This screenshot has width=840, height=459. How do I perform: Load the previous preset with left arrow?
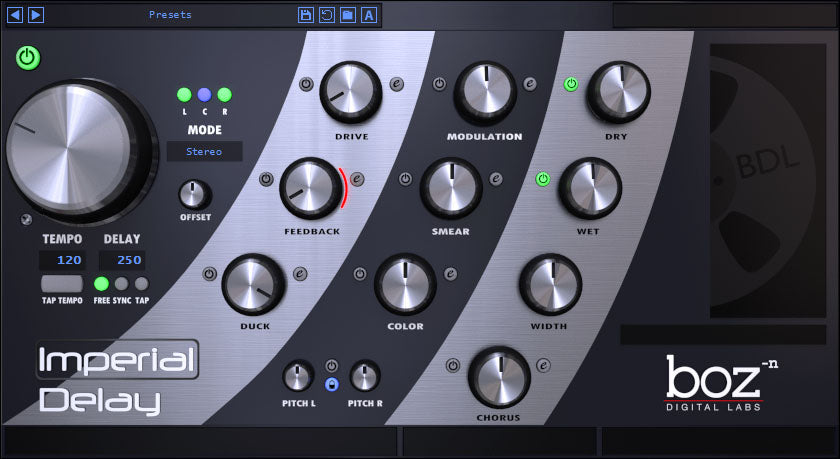click(x=15, y=15)
